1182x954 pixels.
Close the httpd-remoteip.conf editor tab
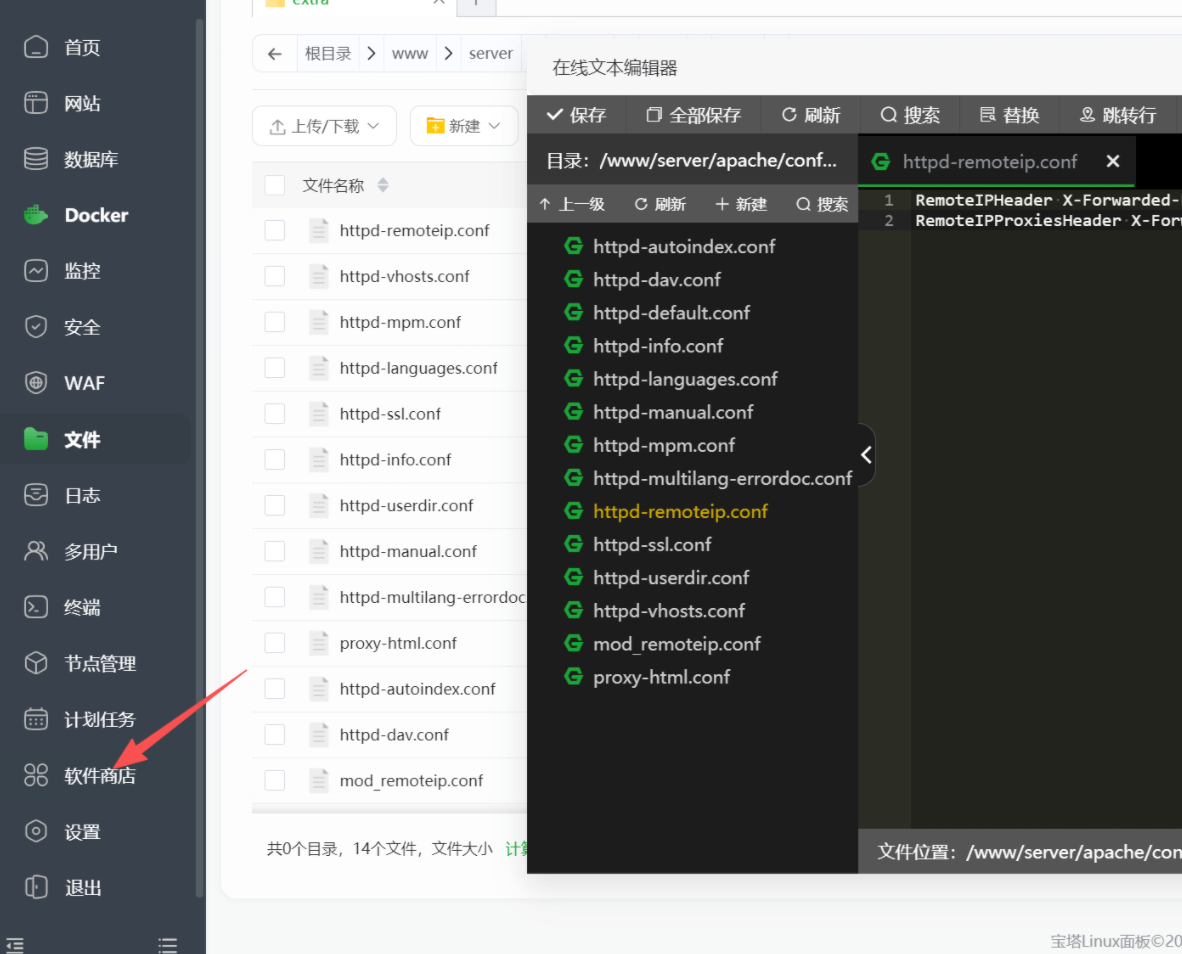[x=1113, y=161]
